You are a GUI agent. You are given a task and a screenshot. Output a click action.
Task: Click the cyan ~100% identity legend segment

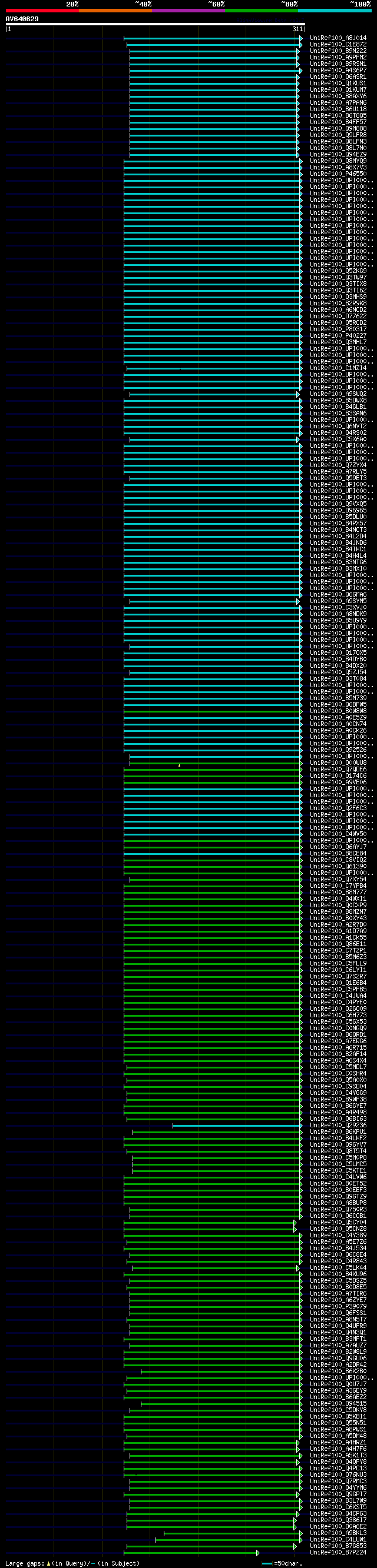pyautogui.click(x=335, y=10)
